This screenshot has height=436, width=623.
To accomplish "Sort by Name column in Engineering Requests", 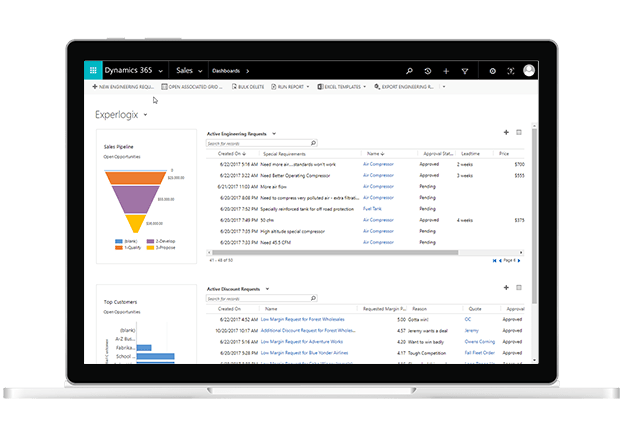I will pyautogui.click(x=375, y=154).
